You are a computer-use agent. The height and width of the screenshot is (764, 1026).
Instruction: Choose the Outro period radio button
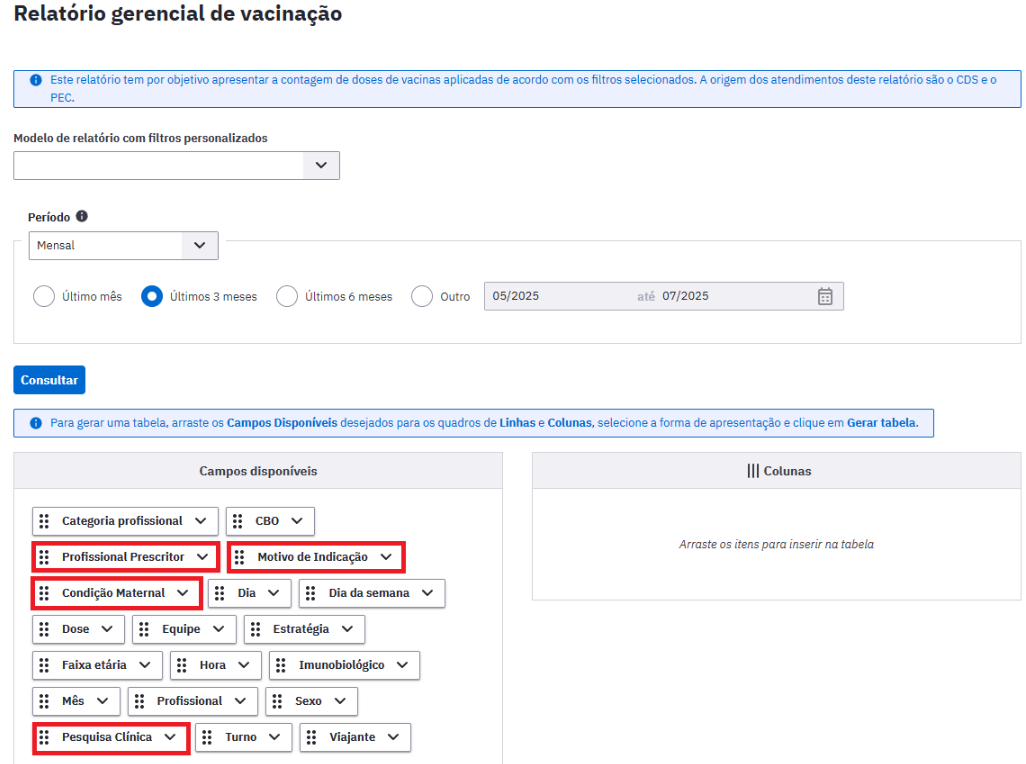422,296
